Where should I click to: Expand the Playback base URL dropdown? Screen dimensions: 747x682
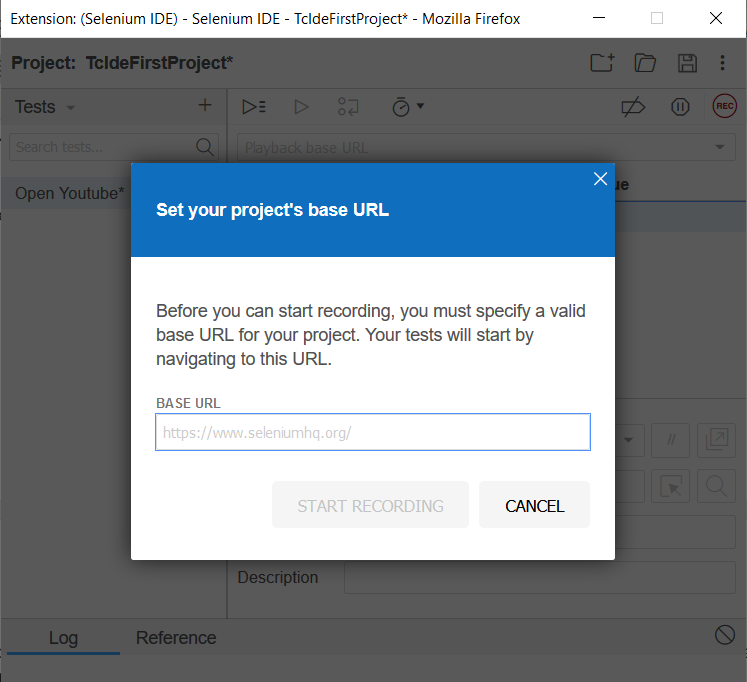[719, 147]
